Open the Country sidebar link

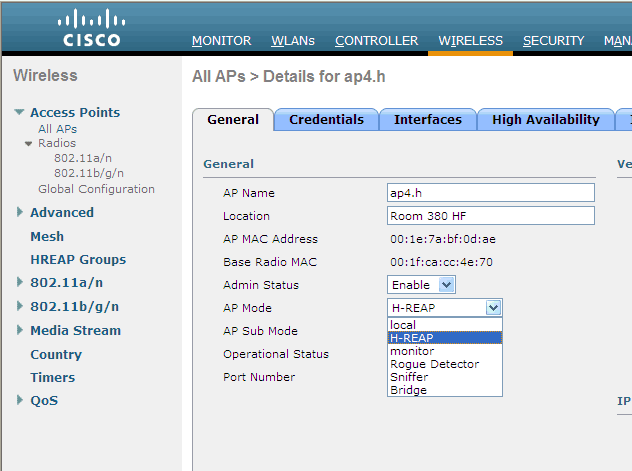[x=56, y=355]
